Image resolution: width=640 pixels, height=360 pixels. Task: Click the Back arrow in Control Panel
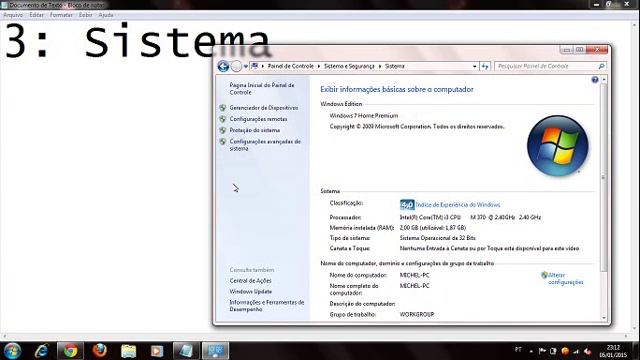pyautogui.click(x=223, y=66)
